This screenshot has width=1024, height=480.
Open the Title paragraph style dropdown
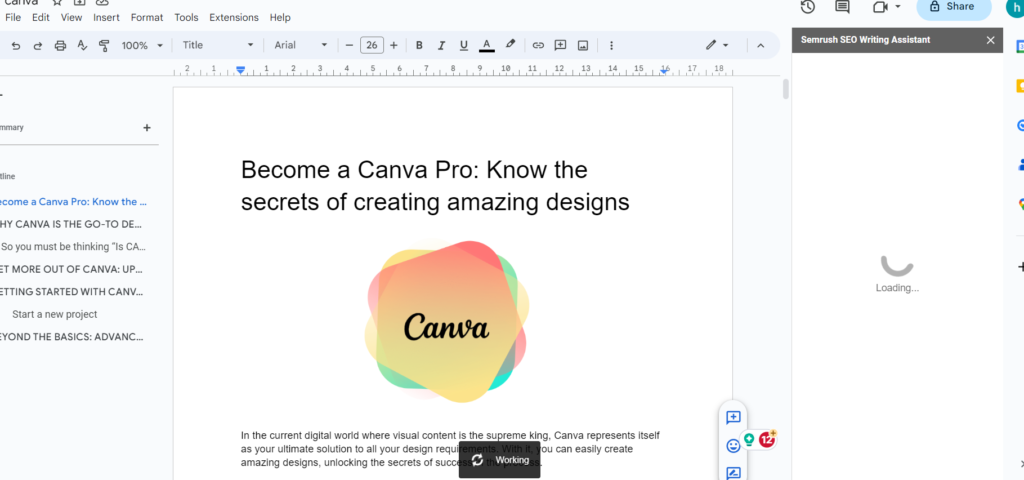217,45
